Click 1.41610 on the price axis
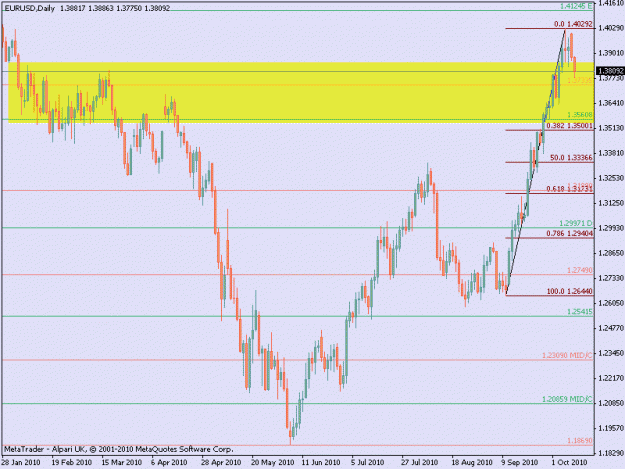 coord(611,3)
